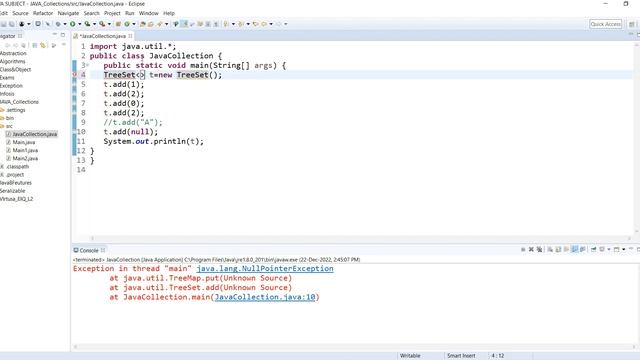This screenshot has width=640, height=360.
Task: Open the Search menu
Action: click(x=91, y=13)
